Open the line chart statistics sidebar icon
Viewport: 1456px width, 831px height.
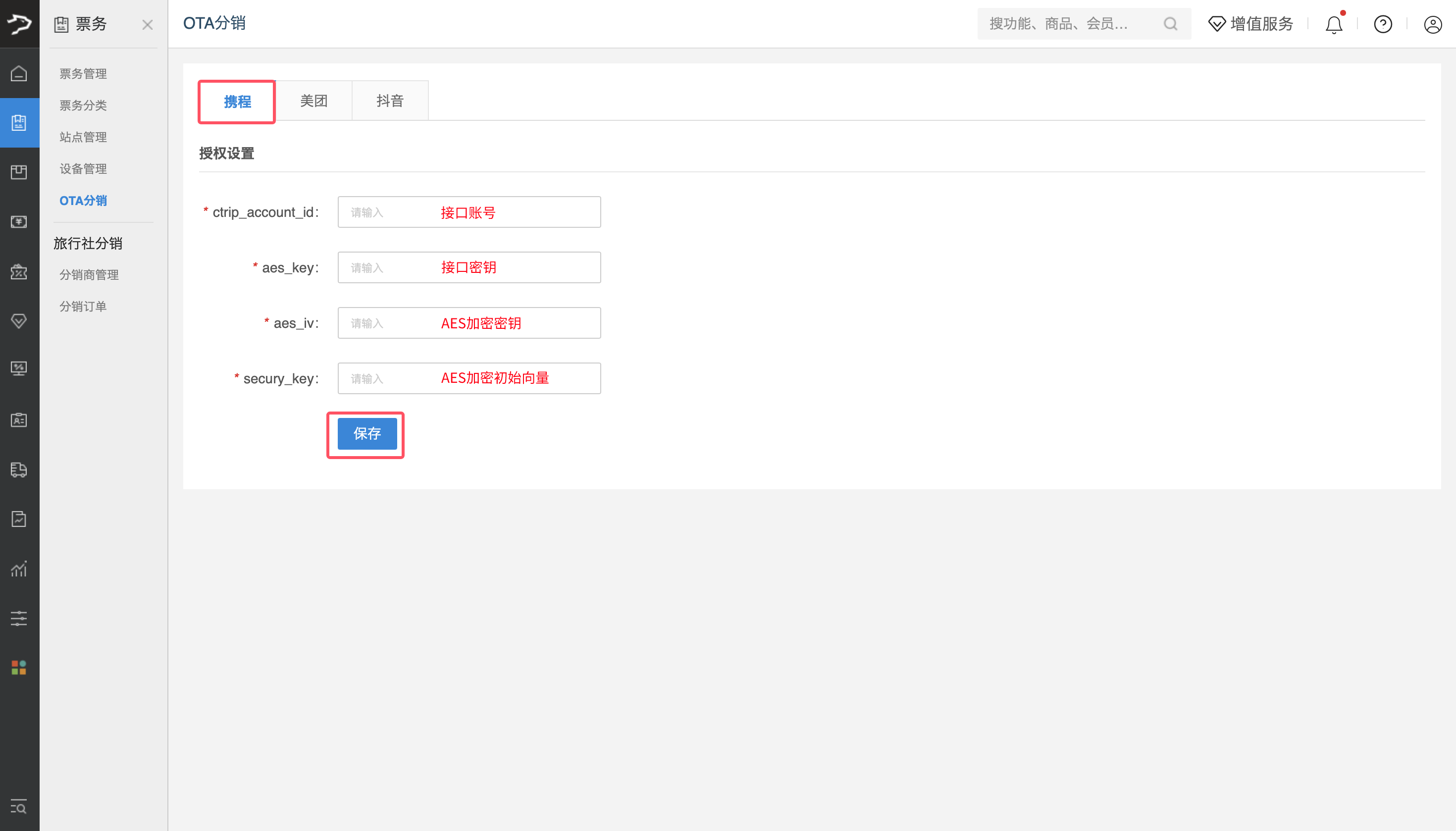click(19, 569)
